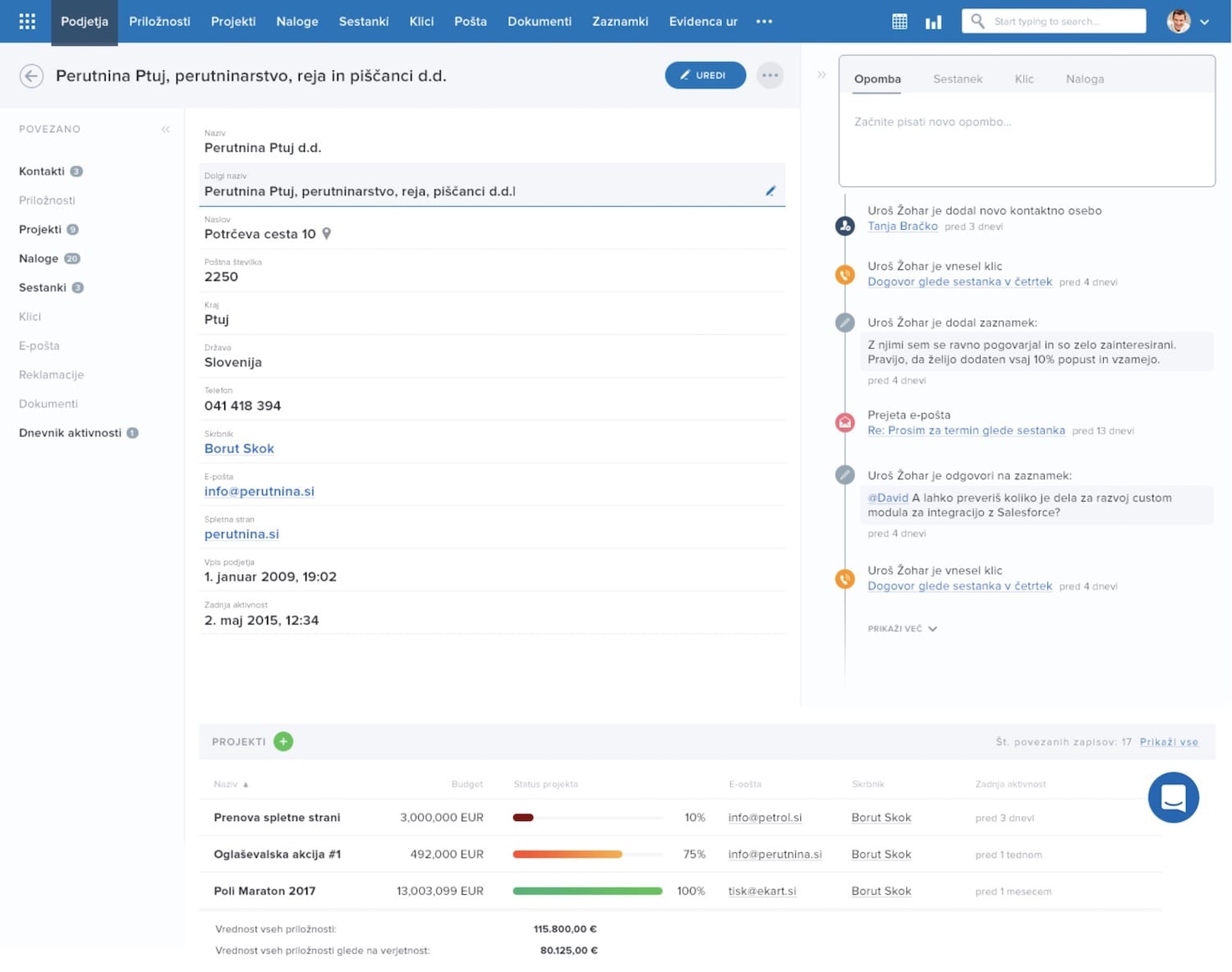Expand timeline with Prikaži več
The width and height of the screenshot is (1232, 972).
tap(902, 629)
